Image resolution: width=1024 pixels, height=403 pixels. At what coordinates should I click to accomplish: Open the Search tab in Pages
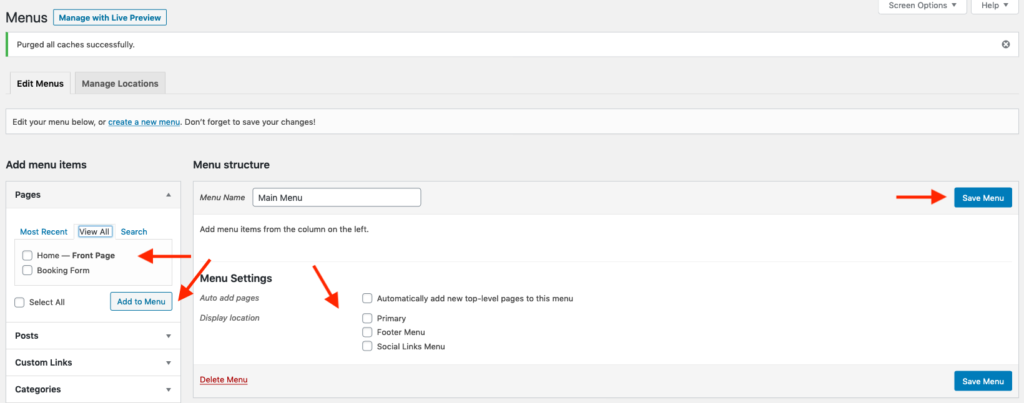pos(134,231)
